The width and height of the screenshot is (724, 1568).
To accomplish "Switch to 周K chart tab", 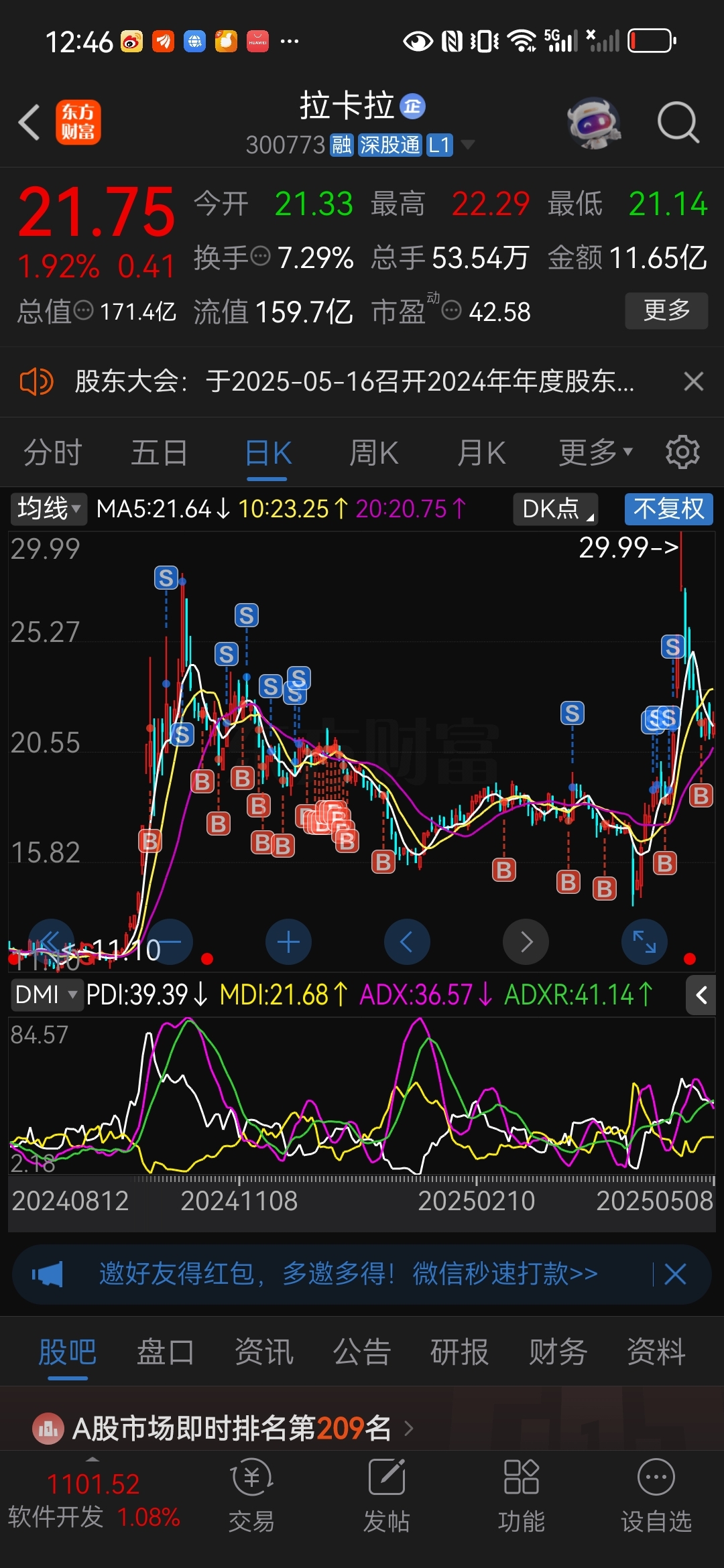I will 374,453.
